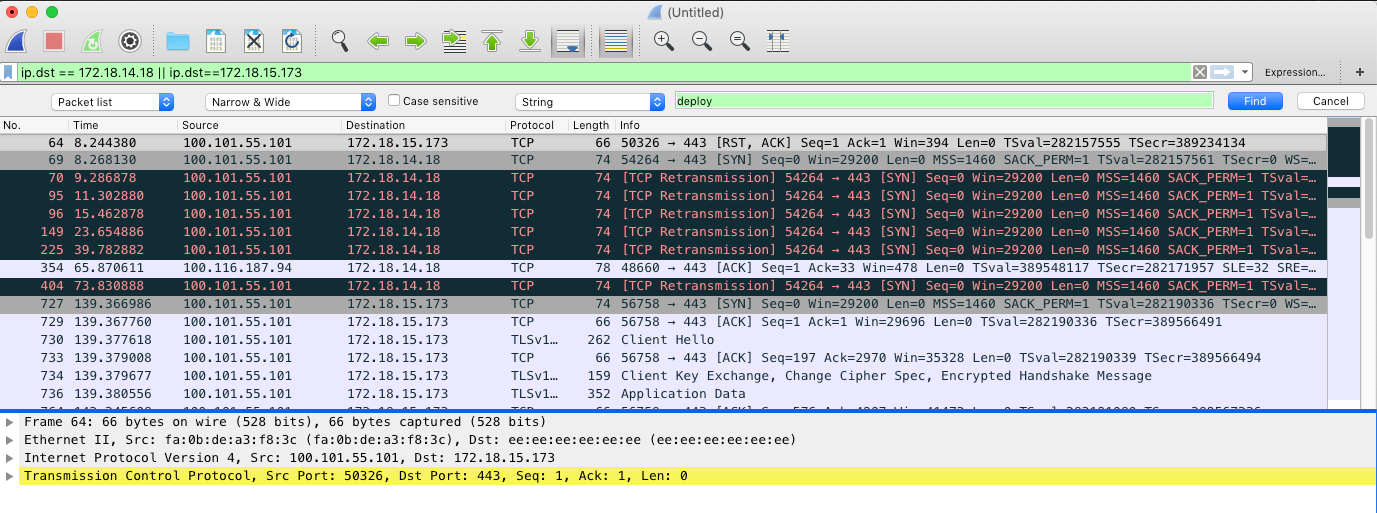Open the String search type dropdown
The width and height of the screenshot is (1377, 513).
(590, 102)
